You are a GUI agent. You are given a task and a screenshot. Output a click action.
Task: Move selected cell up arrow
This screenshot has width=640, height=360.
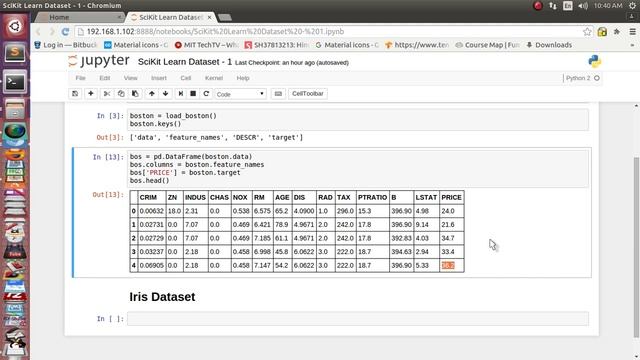(151, 93)
